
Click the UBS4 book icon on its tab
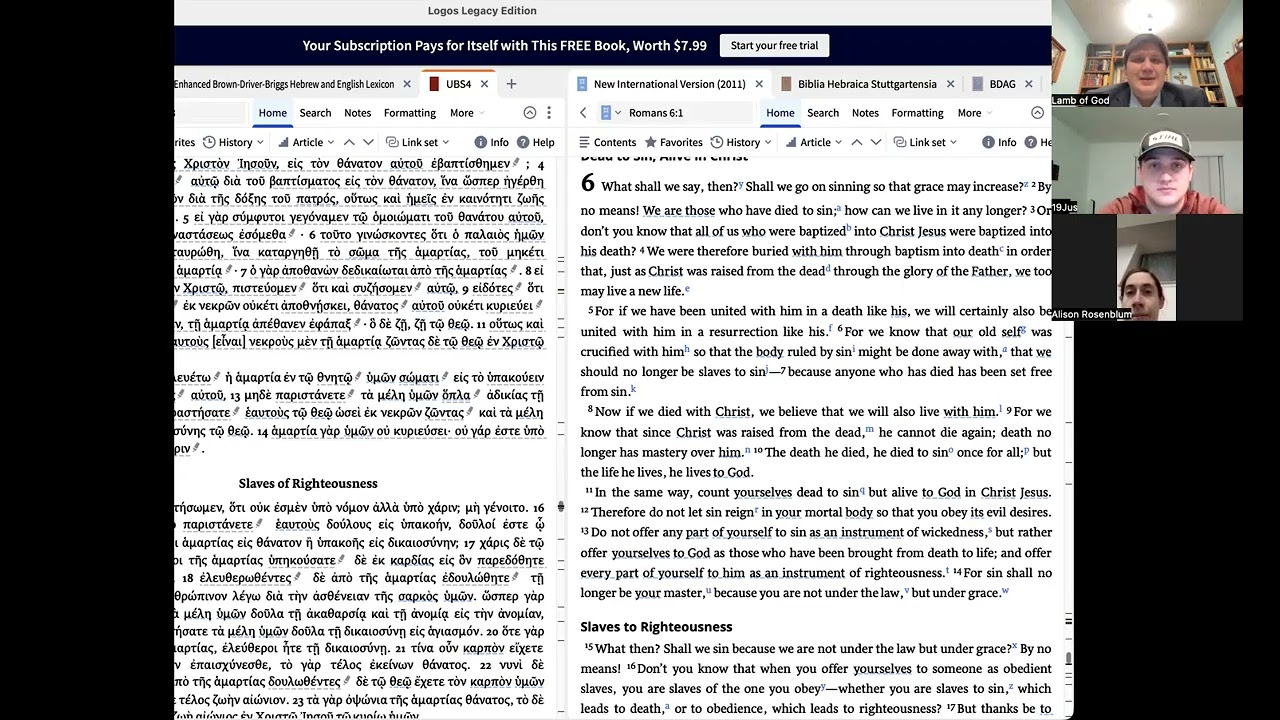pos(434,84)
